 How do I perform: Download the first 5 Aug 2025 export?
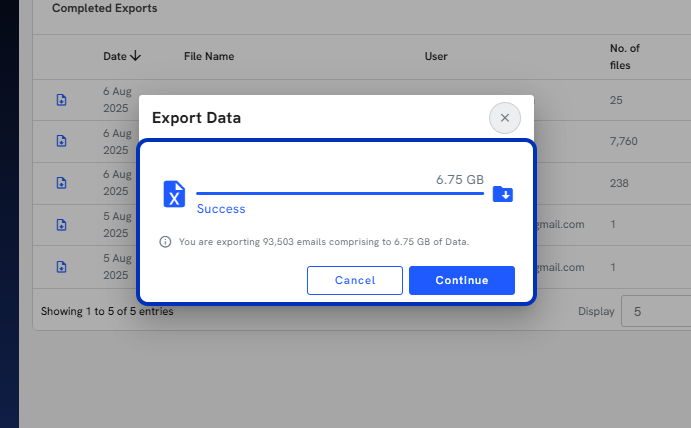[61, 224]
